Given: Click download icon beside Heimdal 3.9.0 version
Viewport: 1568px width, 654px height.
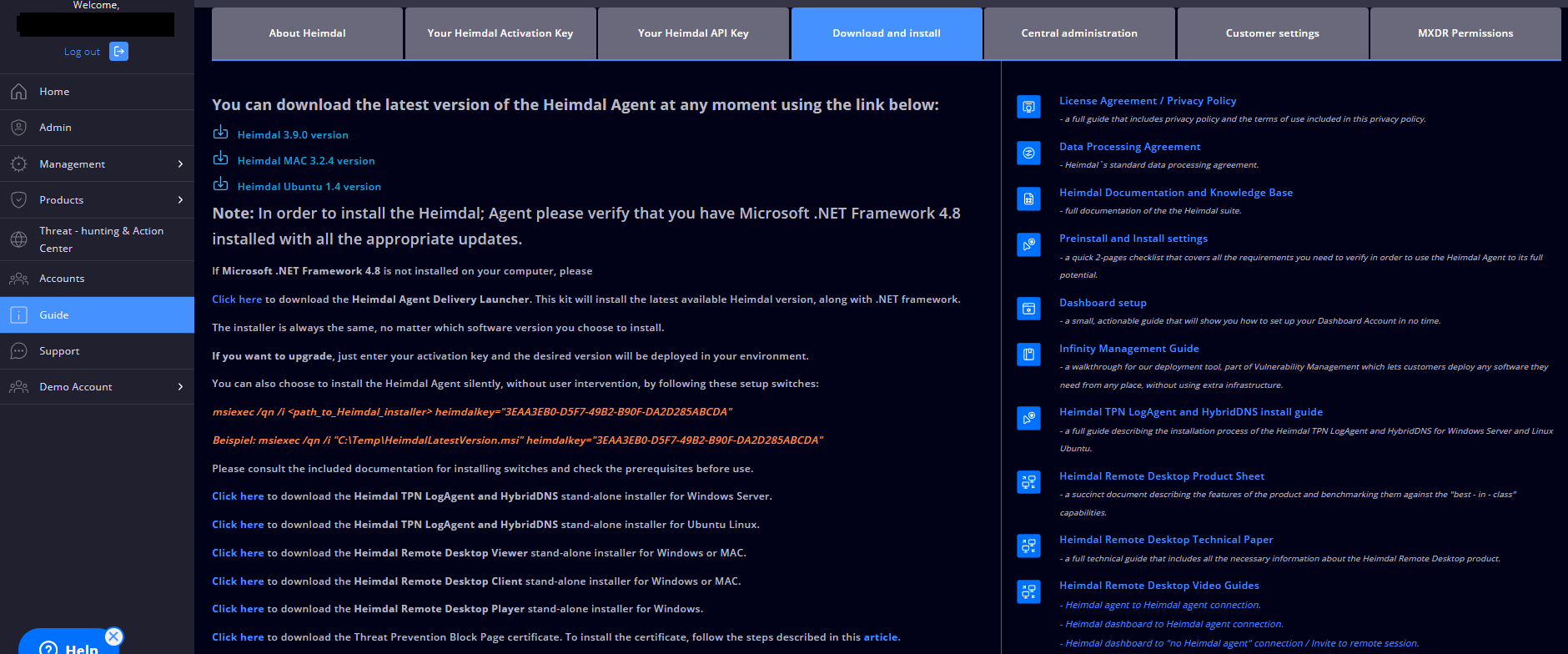Looking at the screenshot, I should click(220, 133).
